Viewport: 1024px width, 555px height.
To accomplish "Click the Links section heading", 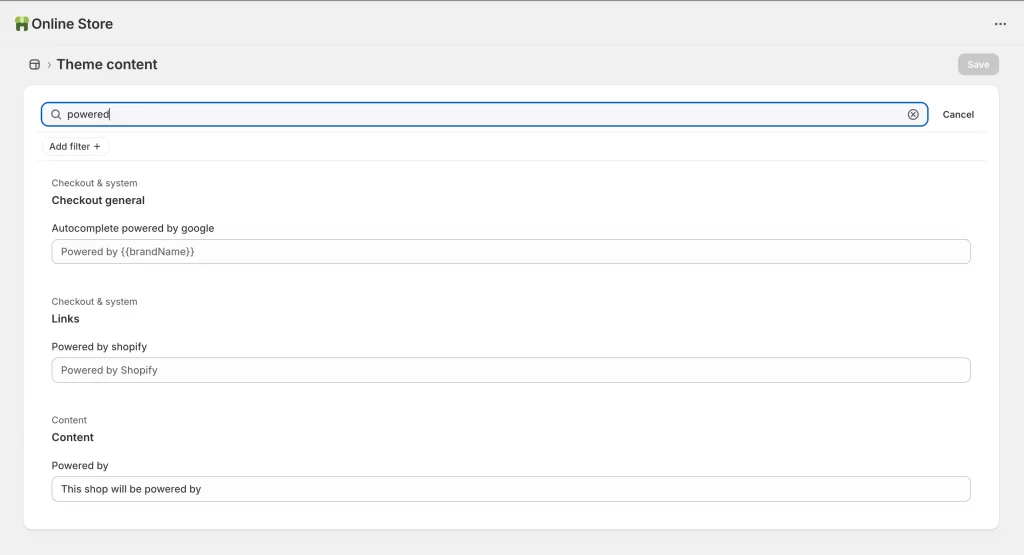I will (x=66, y=319).
